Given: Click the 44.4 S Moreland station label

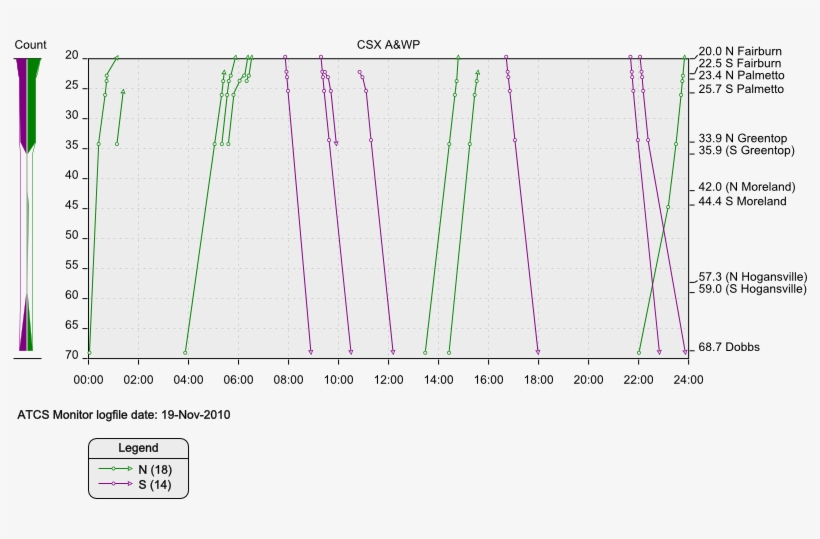Looking at the screenshot, I should (742, 201).
